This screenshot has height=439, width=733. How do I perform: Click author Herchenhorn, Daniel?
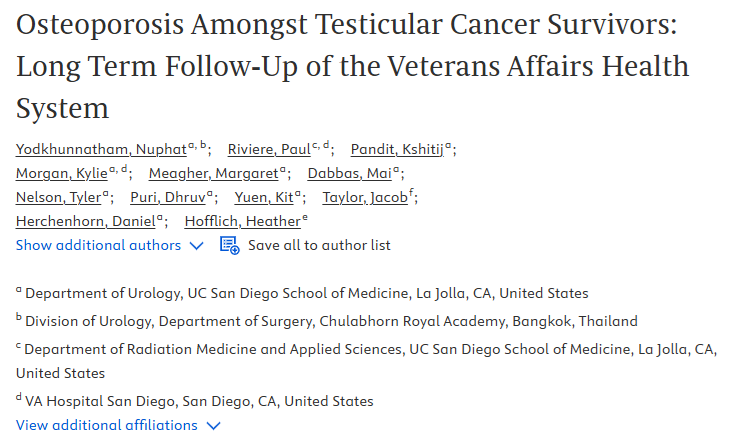86,222
